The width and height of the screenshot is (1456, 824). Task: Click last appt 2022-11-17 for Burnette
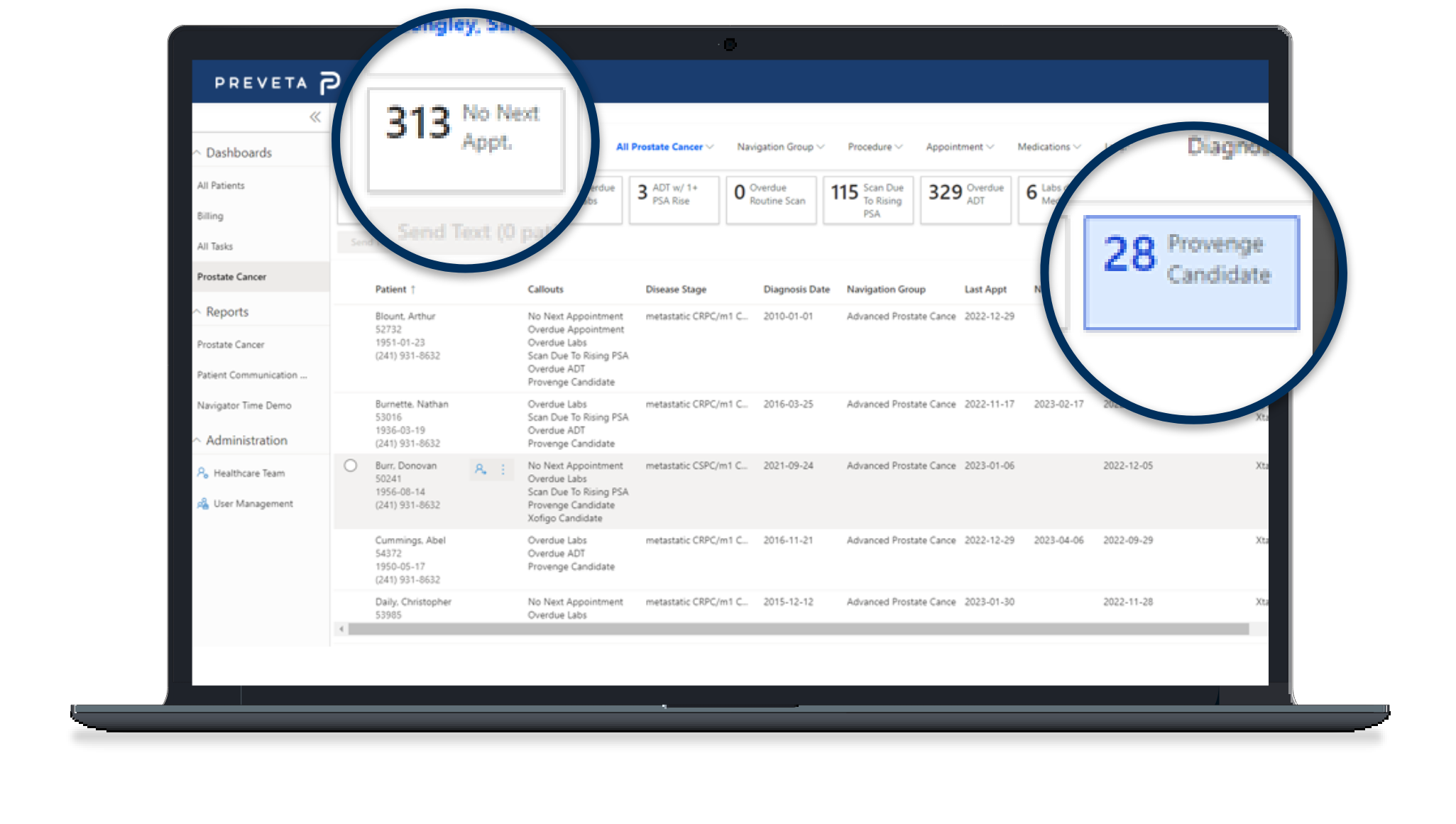point(989,405)
